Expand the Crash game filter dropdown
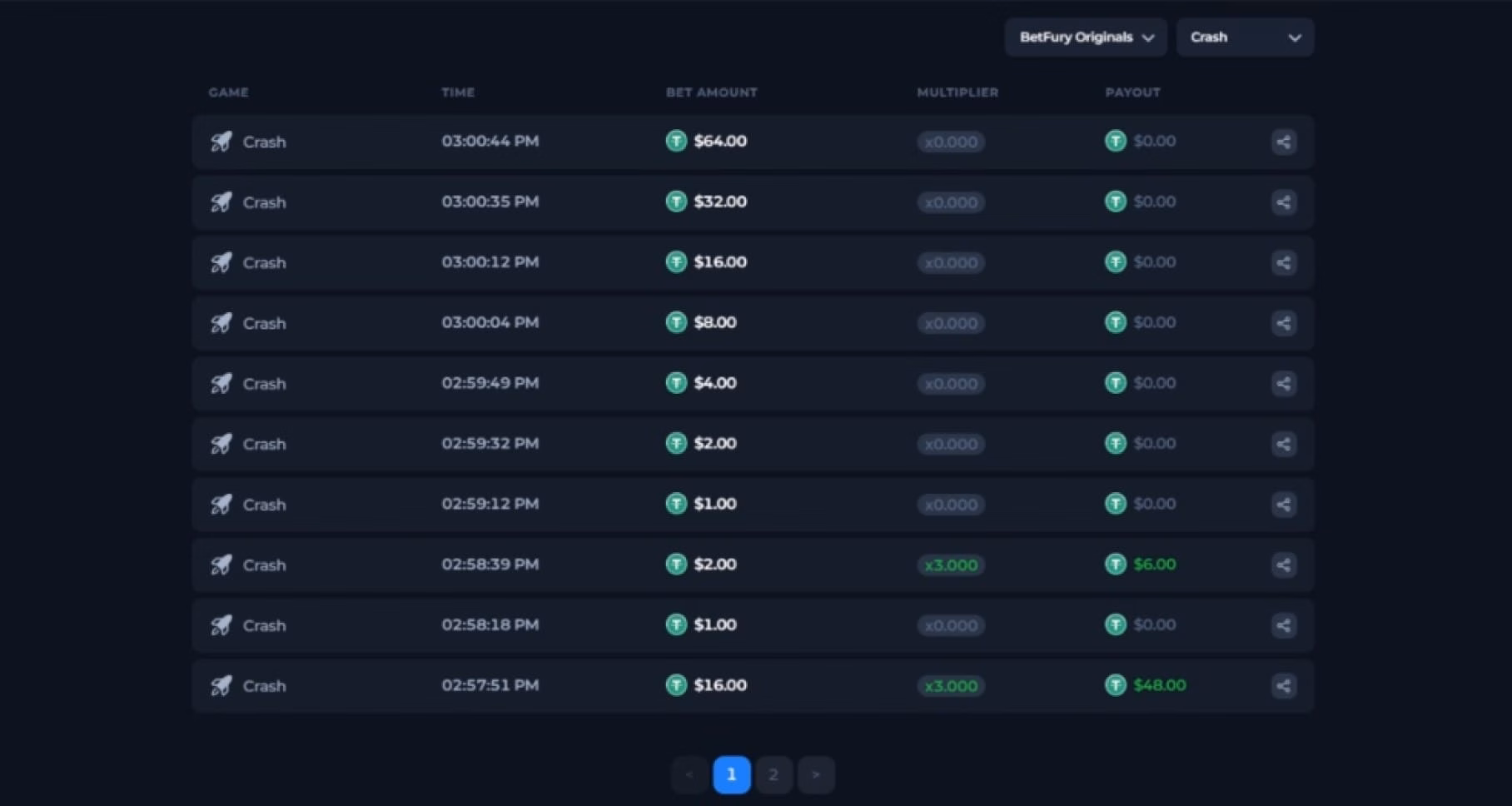 [x=1244, y=37]
